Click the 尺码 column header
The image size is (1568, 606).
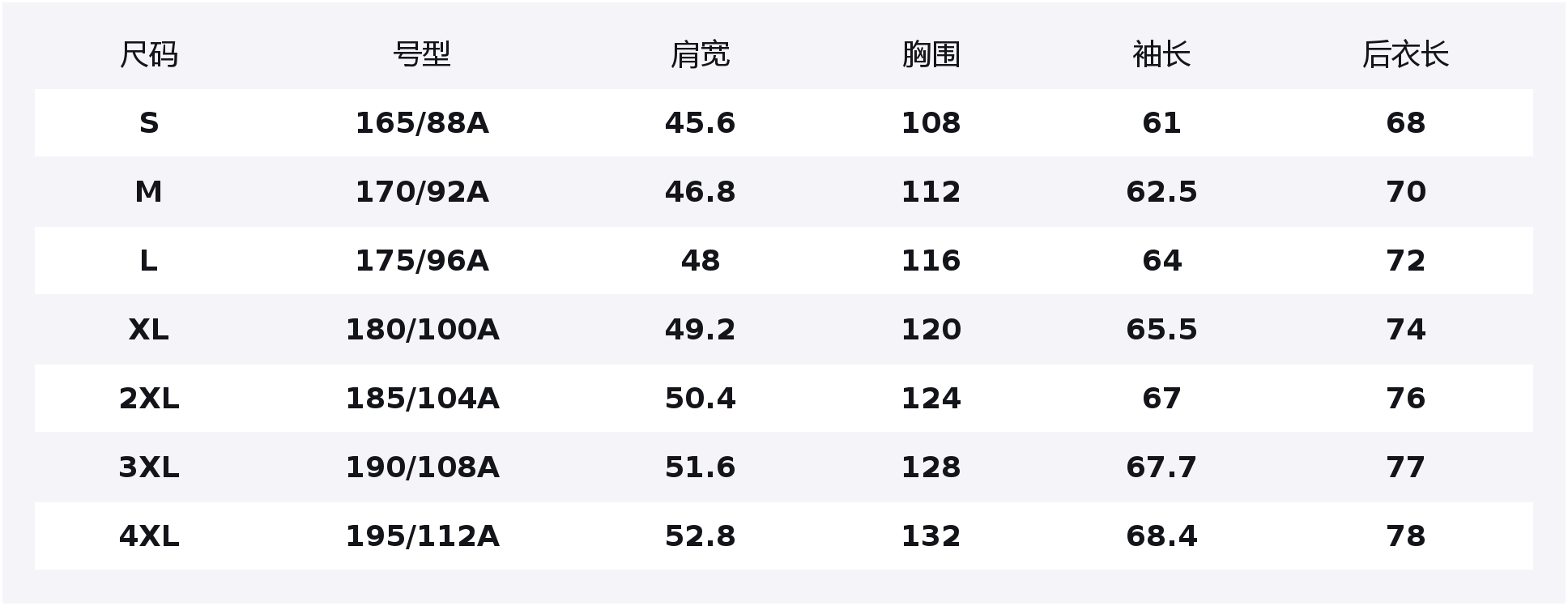148,54
